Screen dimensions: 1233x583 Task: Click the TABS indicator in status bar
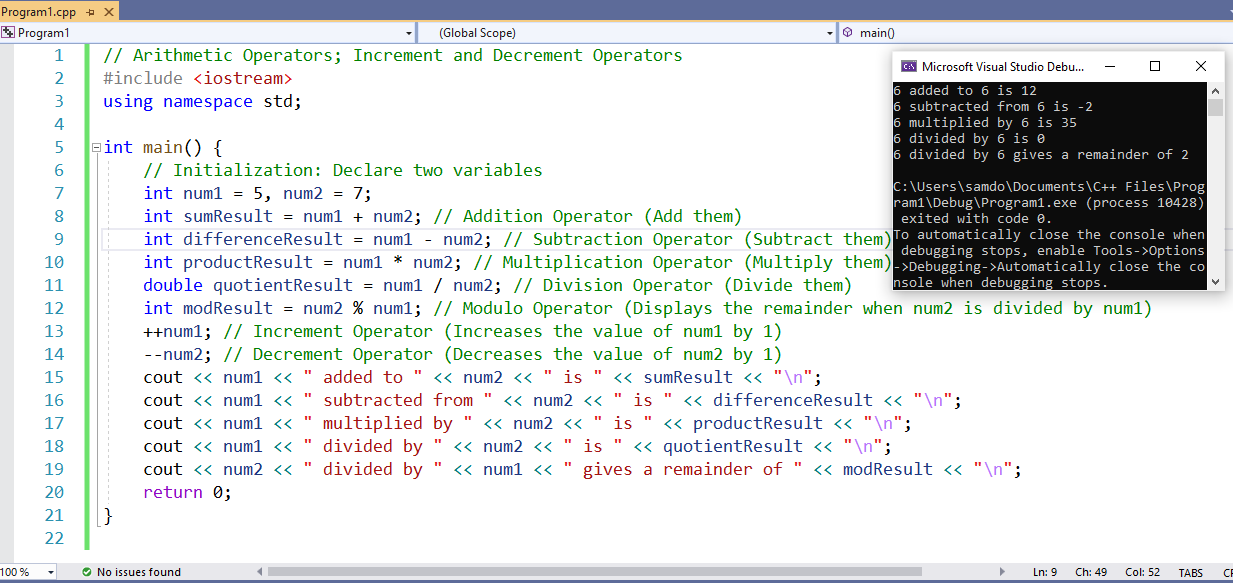click(x=1190, y=573)
